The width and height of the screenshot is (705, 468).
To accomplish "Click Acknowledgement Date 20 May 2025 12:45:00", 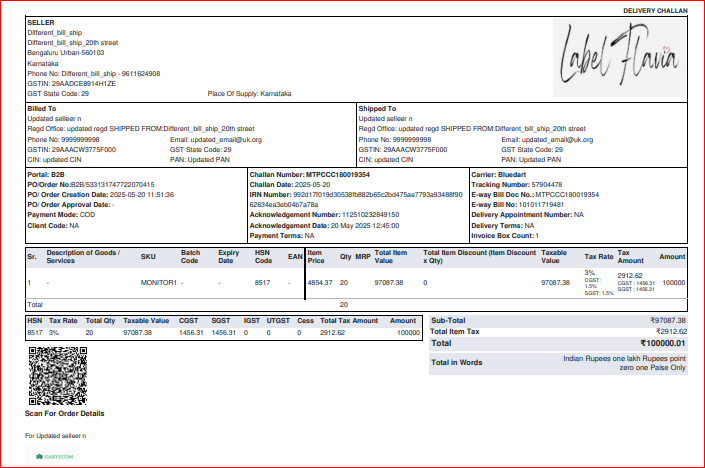I will (x=325, y=226).
